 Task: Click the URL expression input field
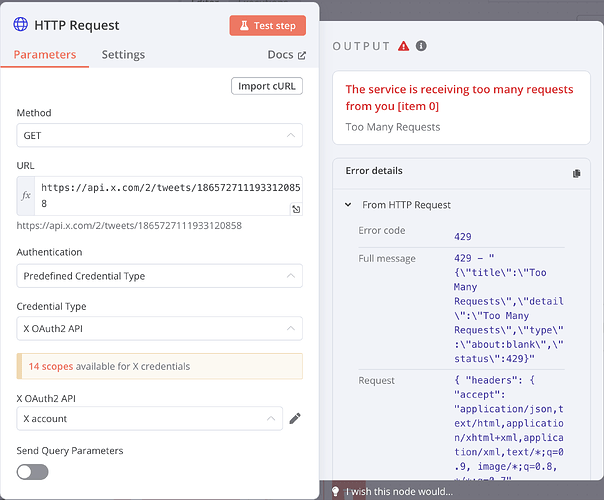coord(168,196)
